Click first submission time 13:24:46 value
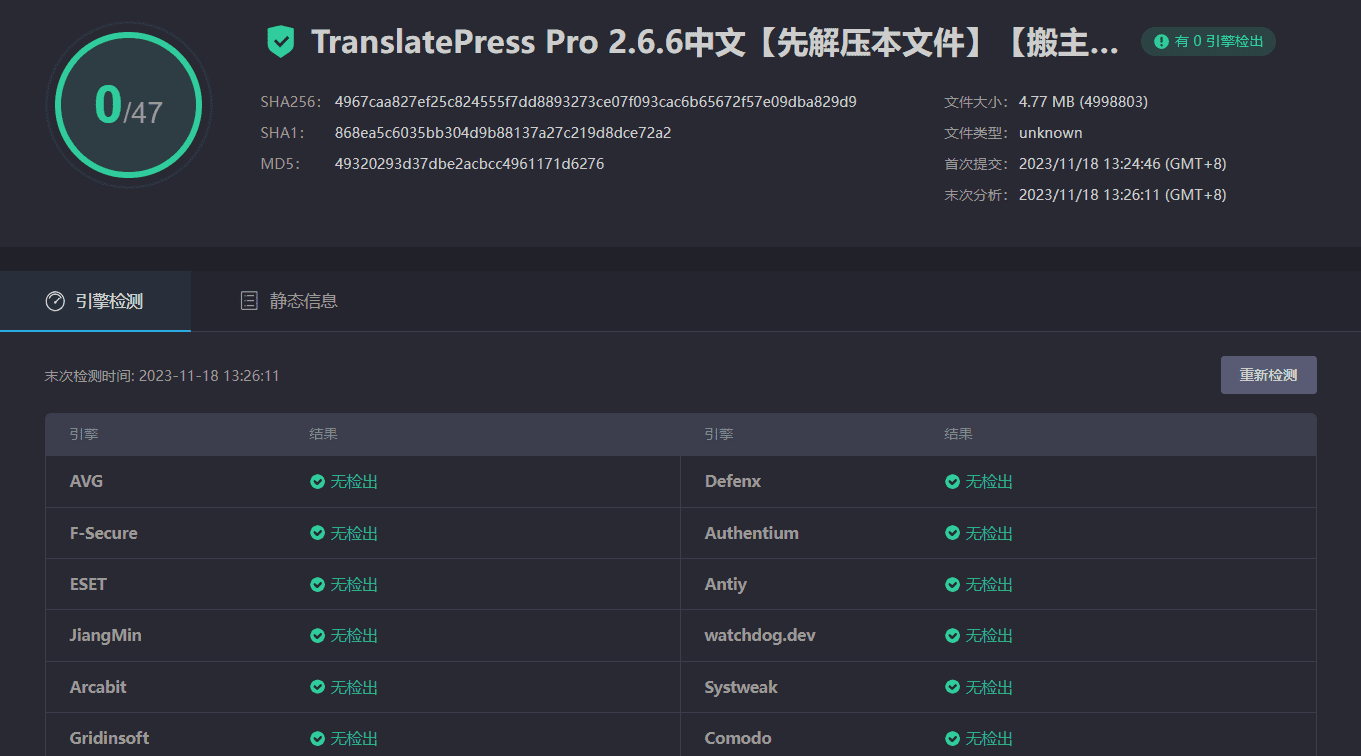1361x756 pixels. (1122, 164)
